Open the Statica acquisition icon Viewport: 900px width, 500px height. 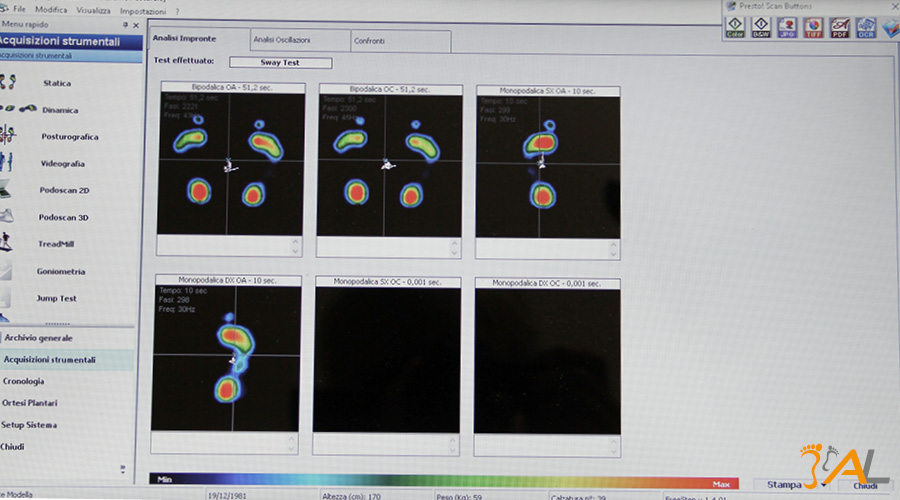click(x=9, y=82)
